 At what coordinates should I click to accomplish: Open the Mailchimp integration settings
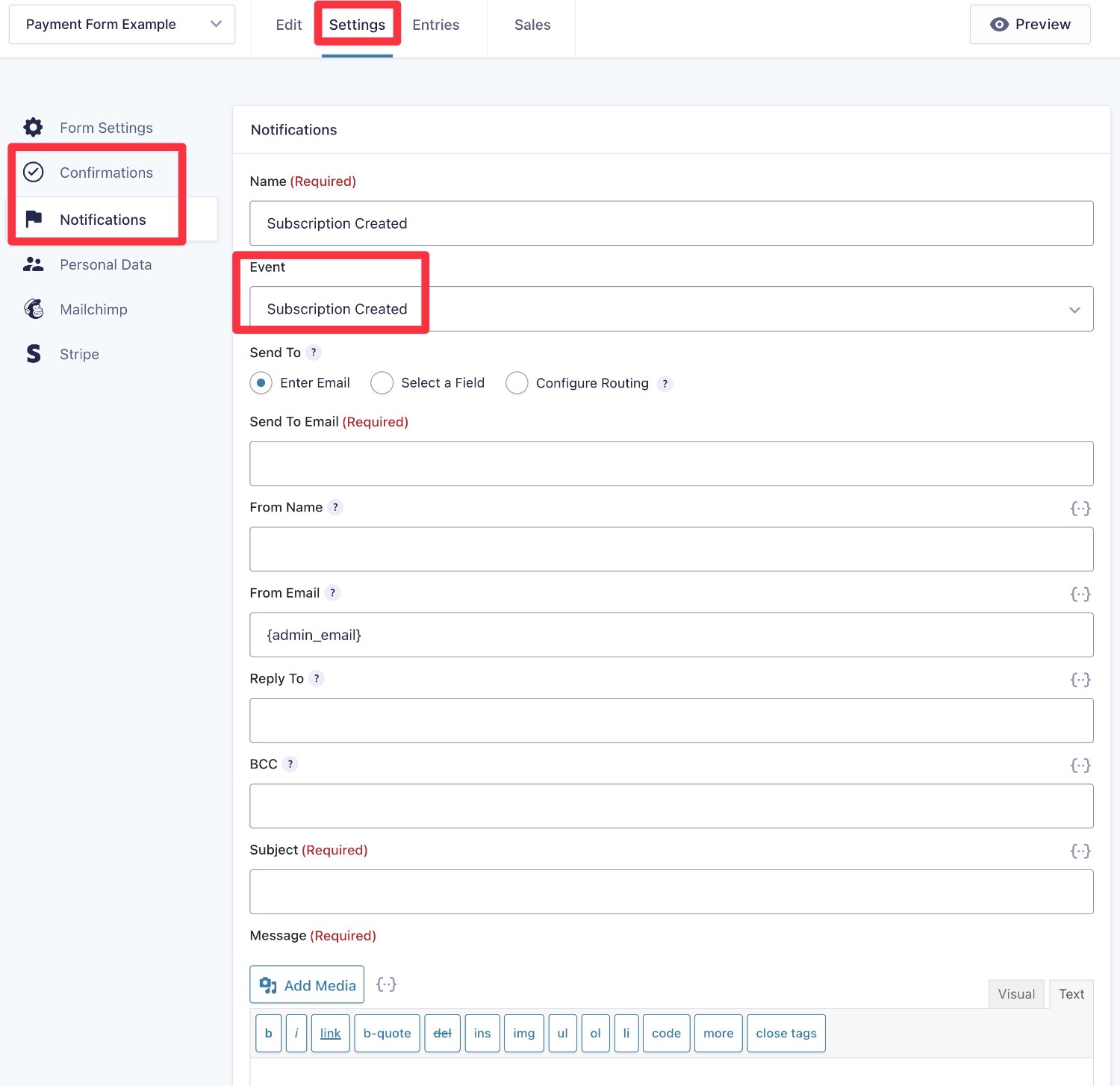coord(93,308)
